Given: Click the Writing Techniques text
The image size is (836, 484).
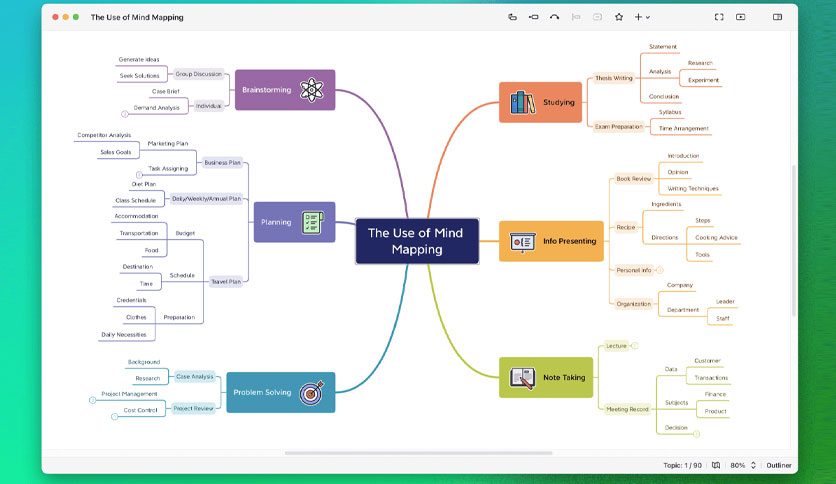Looking at the screenshot, I should click(693, 189).
